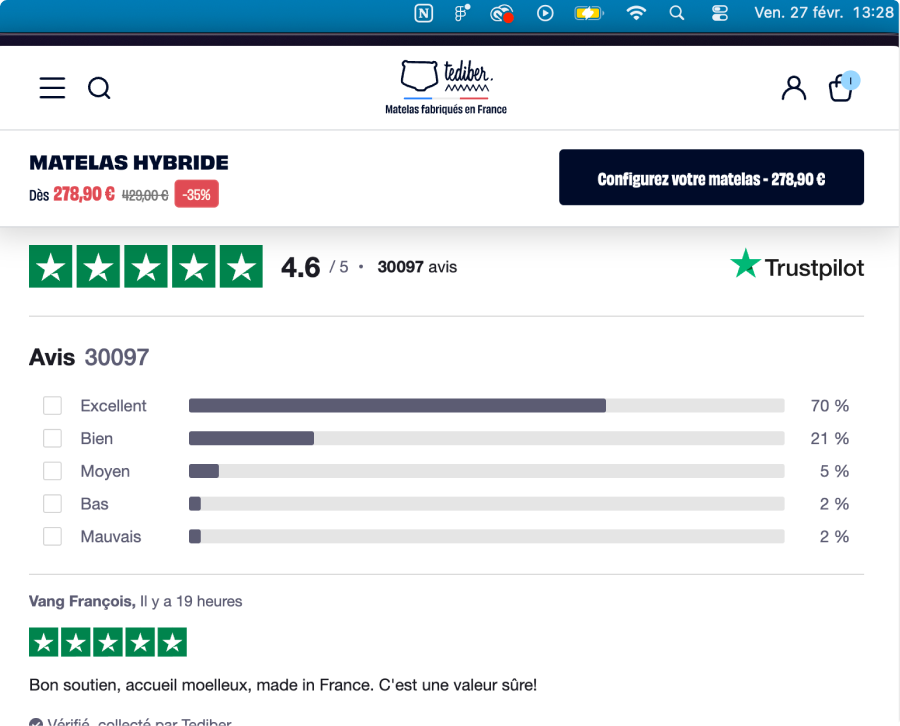This screenshot has height=726, width=900.
Task: Tick the Mauvais rating filter checkbox
Action: coord(52,536)
